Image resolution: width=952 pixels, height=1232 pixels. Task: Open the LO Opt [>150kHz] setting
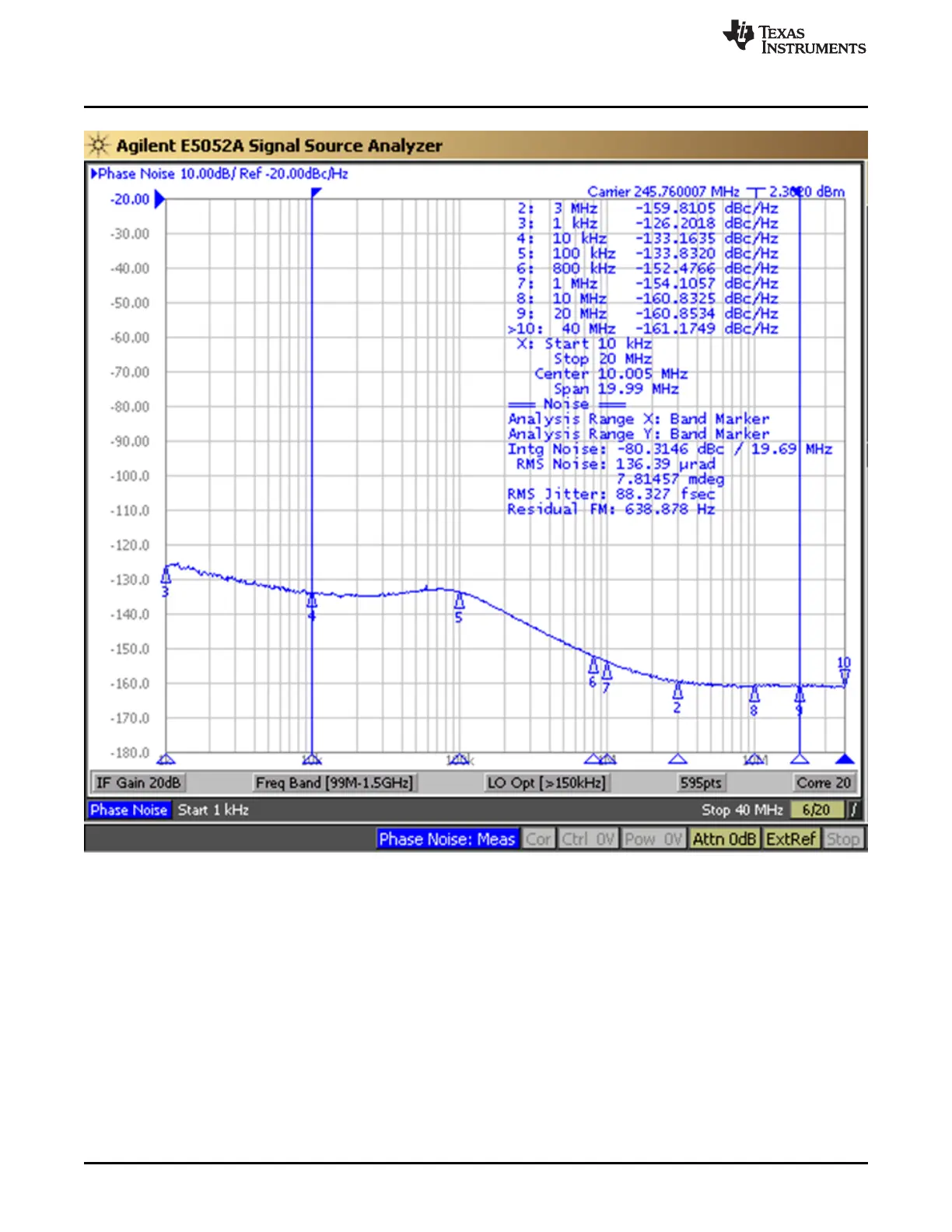(546, 782)
